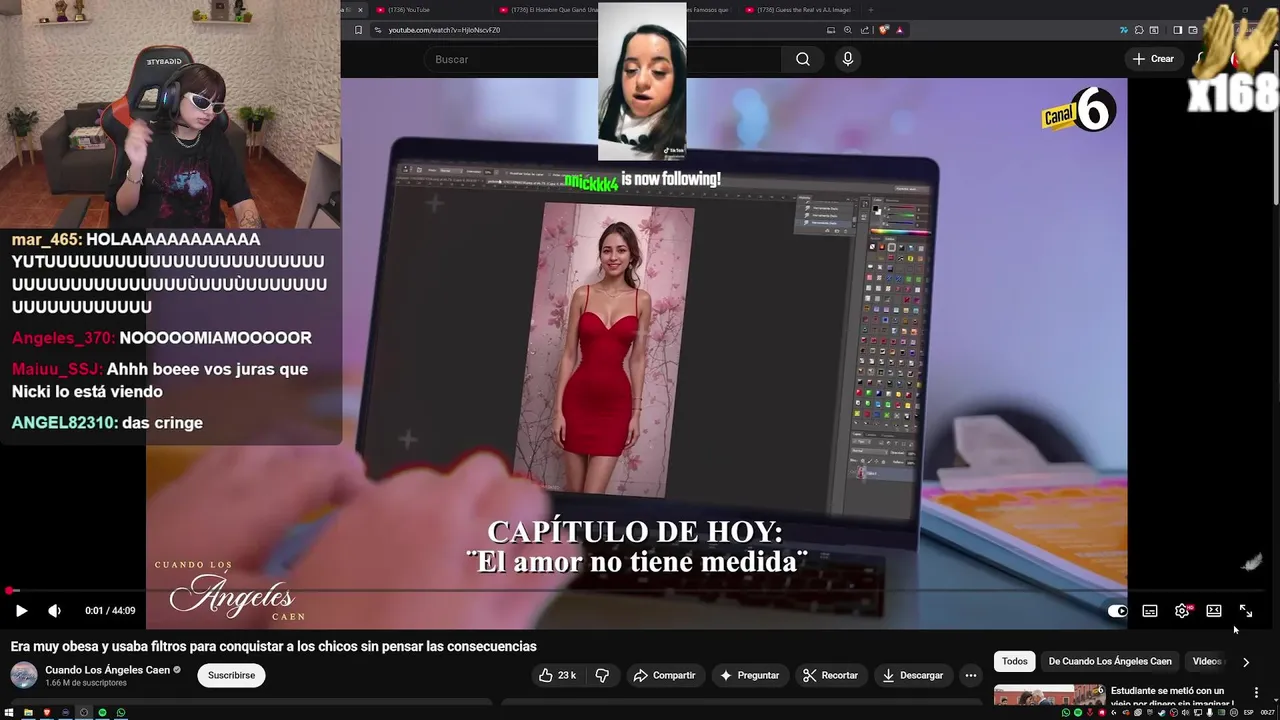The image size is (1280, 720).
Task: Click the 1.66 M de suscriptores text
Action: pyautogui.click(x=86, y=683)
